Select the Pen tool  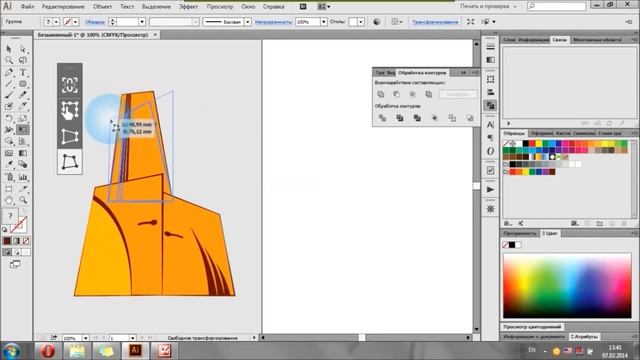pyautogui.click(x=9, y=73)
